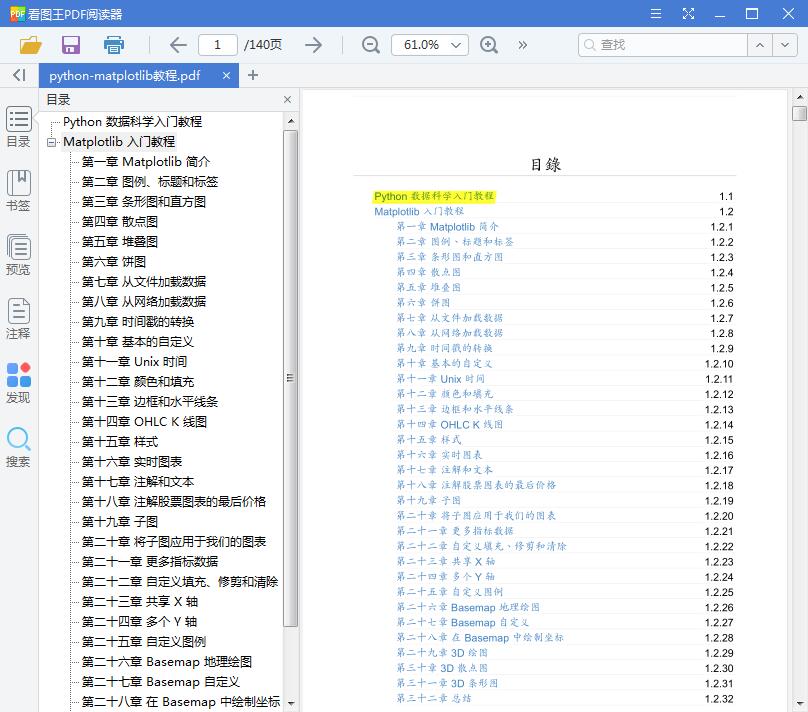Viewport: 808px width, 712px height.
Task: Open the 预览 thumbnails sidebar panel
Action: pyautogui.click(x=19, y=255)
